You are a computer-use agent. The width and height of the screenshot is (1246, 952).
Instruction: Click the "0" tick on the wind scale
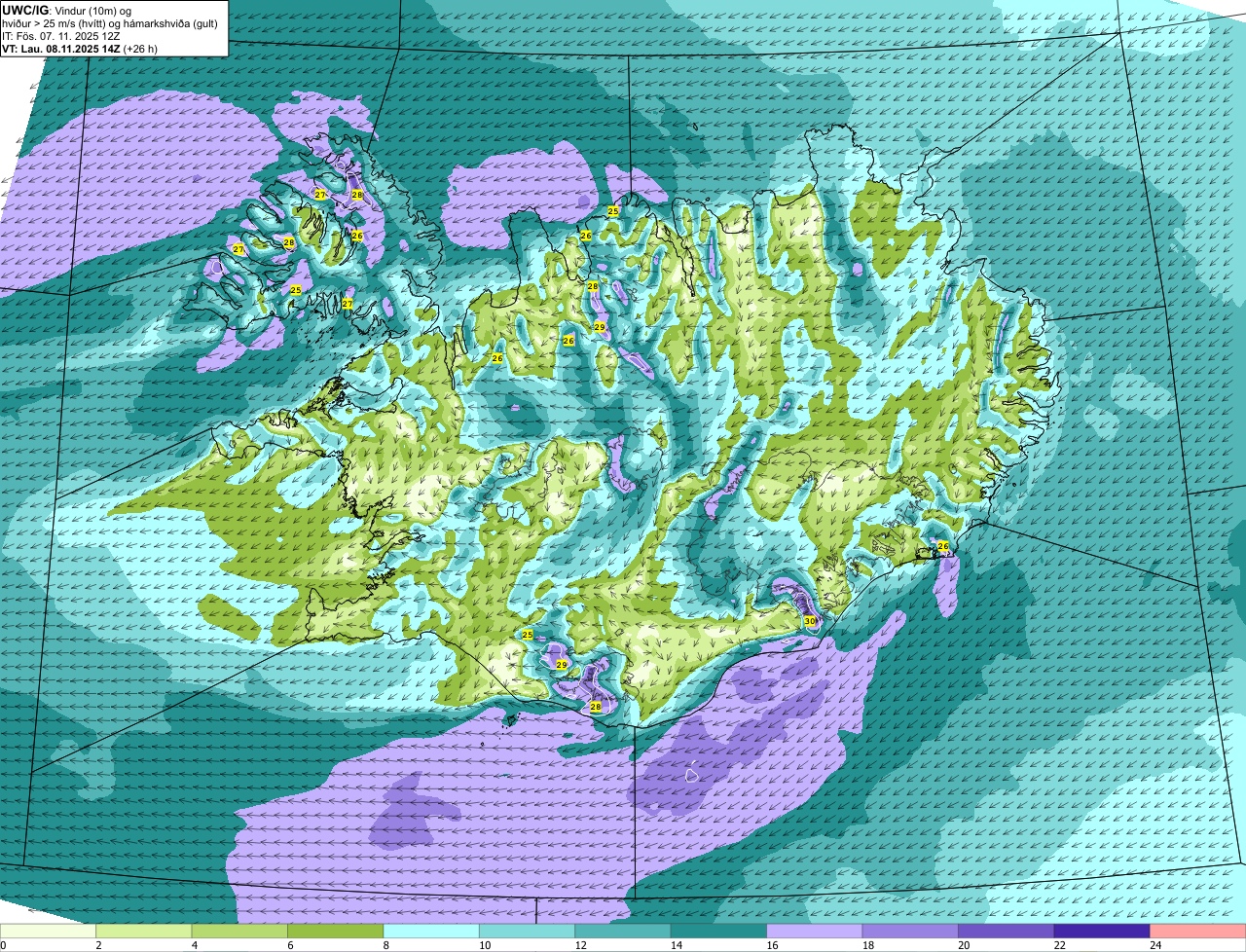click(x=3, y=945)
